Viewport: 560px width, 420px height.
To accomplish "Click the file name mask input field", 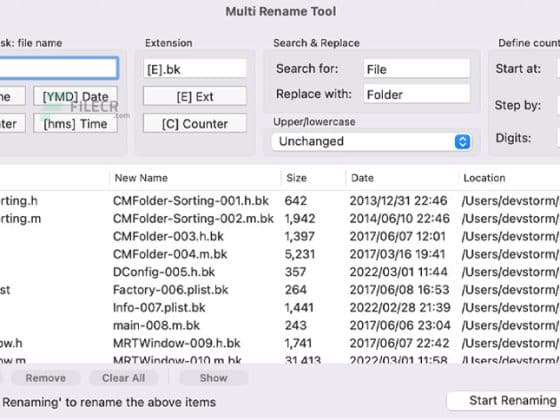I will click(x=59, y=68).
